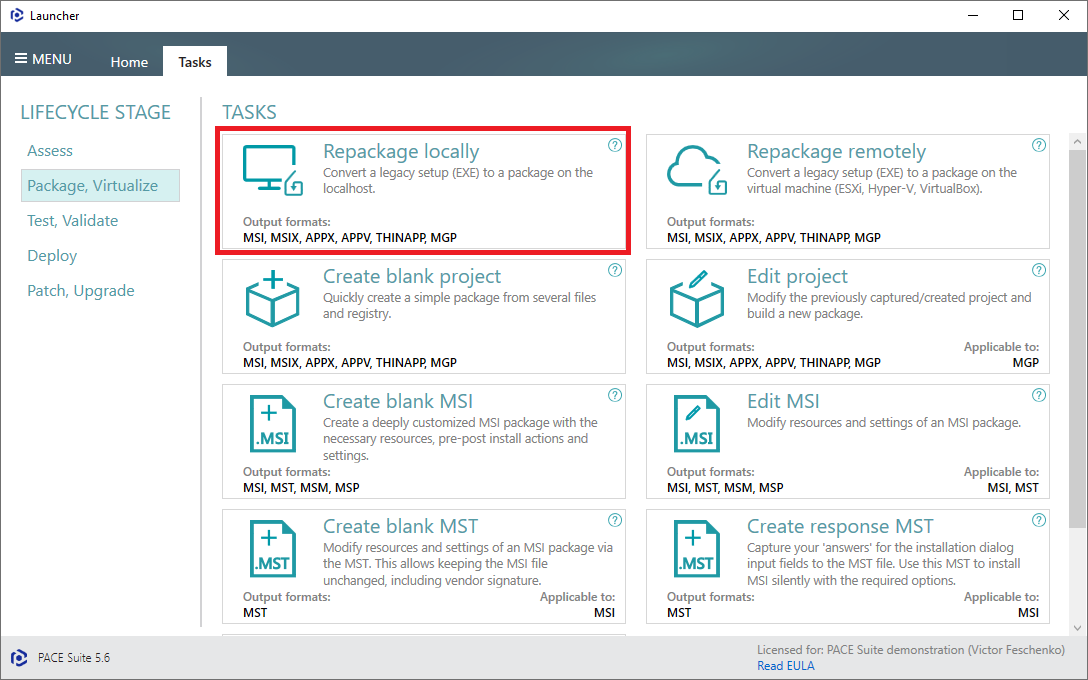The image size is (1088, 680).
Task: Choose the Test, Validate stage
Action: click(x=72, y=221)
